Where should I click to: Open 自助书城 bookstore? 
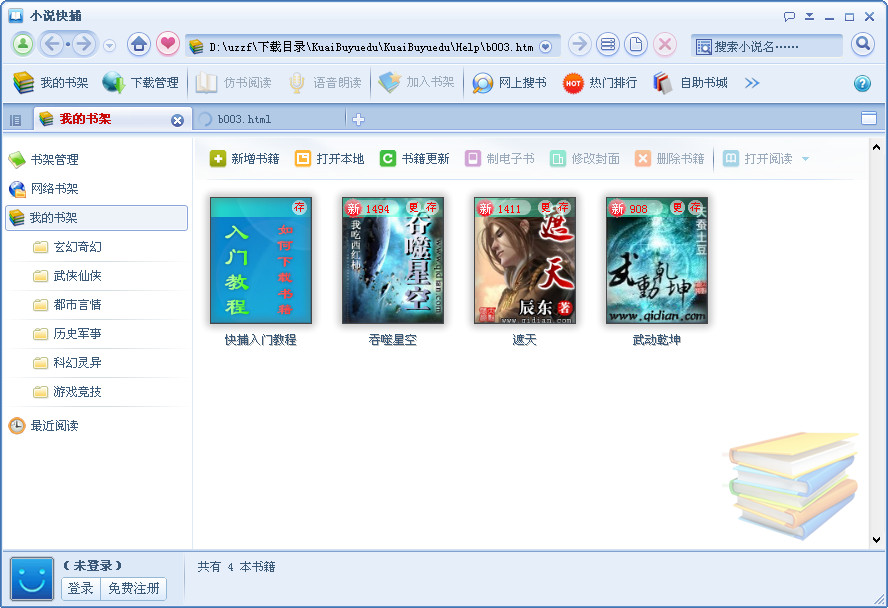pos(690,83)
